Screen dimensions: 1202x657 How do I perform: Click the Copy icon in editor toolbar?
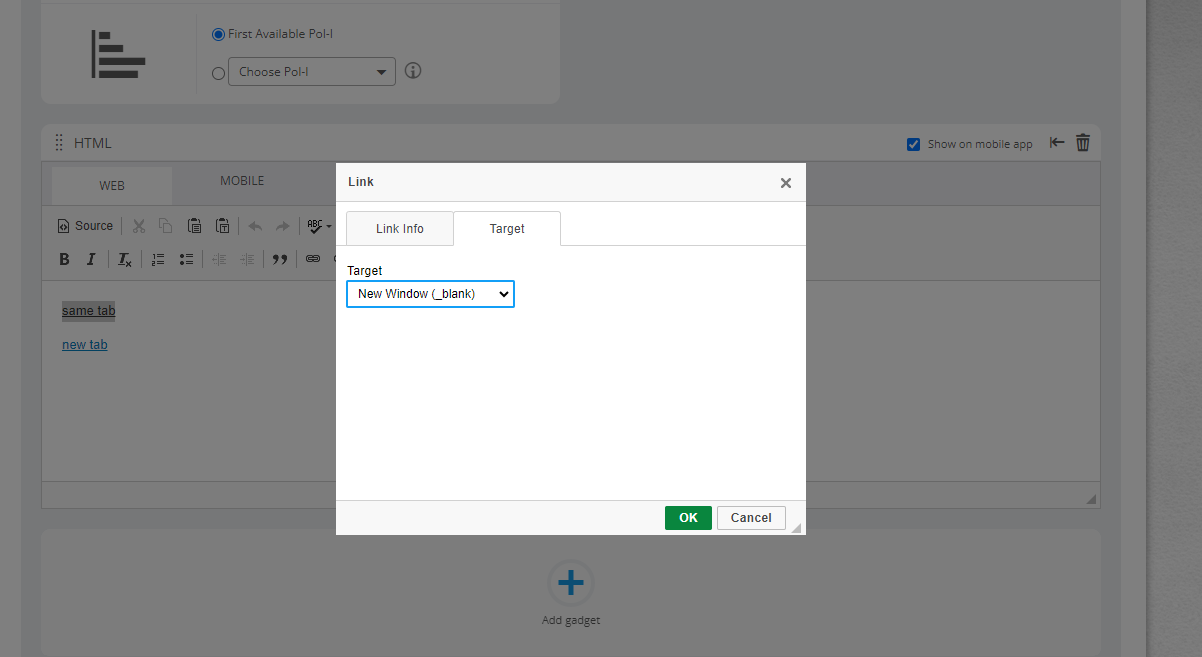click(x=166, y=226)
